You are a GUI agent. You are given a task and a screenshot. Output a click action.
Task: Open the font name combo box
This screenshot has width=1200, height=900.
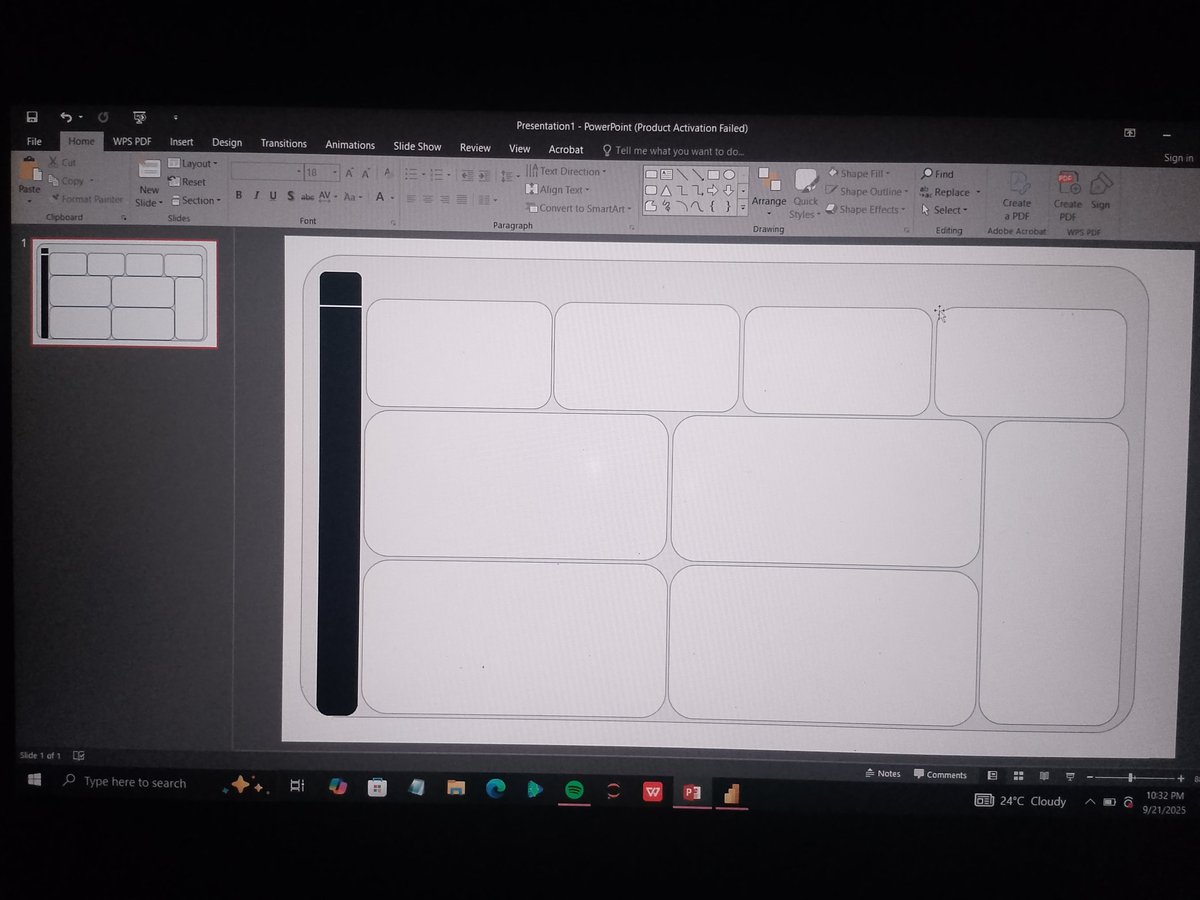coord(267,172)
